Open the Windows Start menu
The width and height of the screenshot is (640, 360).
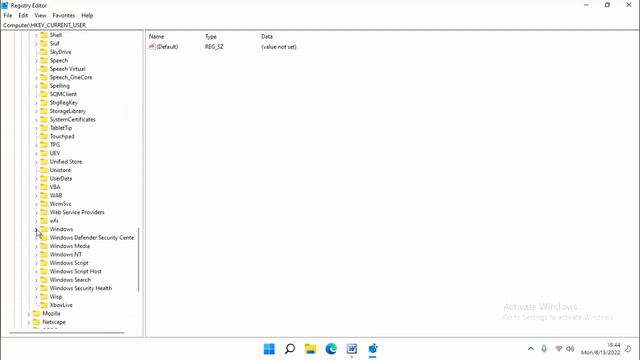269,349
